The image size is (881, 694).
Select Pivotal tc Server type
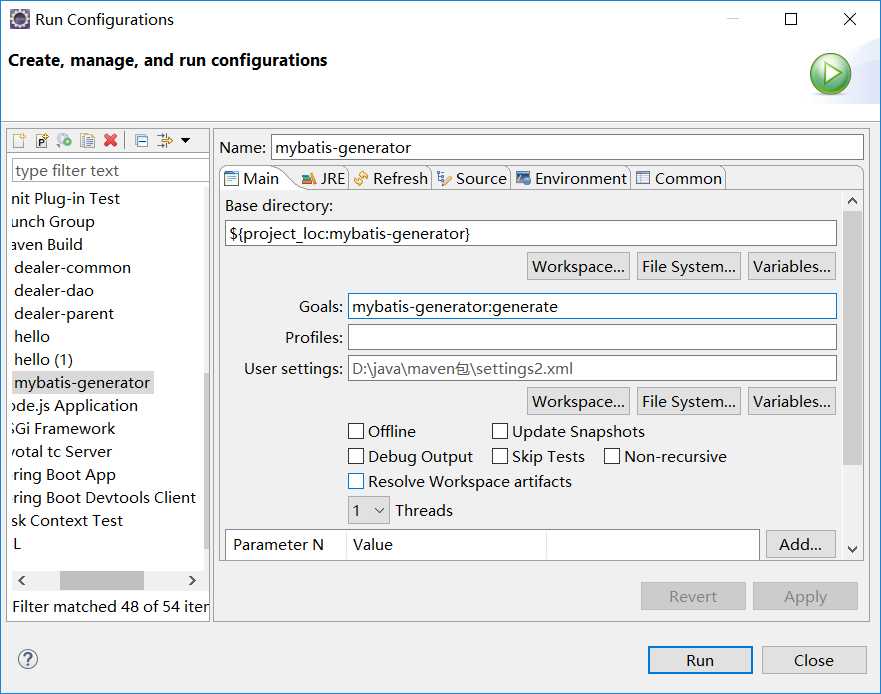61,452
